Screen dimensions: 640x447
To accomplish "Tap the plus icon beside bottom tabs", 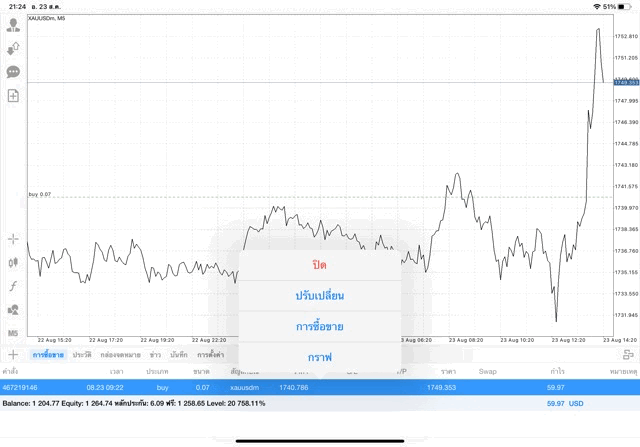I will [13, 354].
